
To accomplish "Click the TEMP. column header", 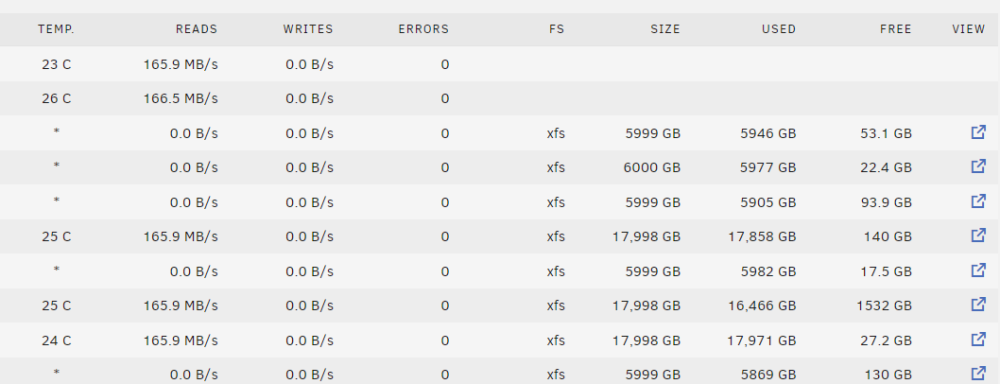I will point(56,29).
